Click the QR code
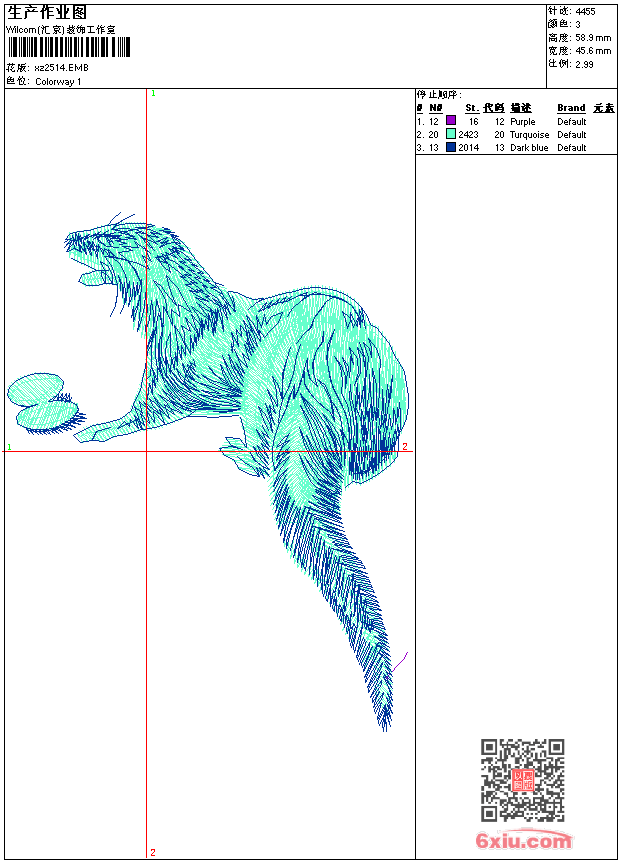 pyautogui.click(x=523, y=780)
